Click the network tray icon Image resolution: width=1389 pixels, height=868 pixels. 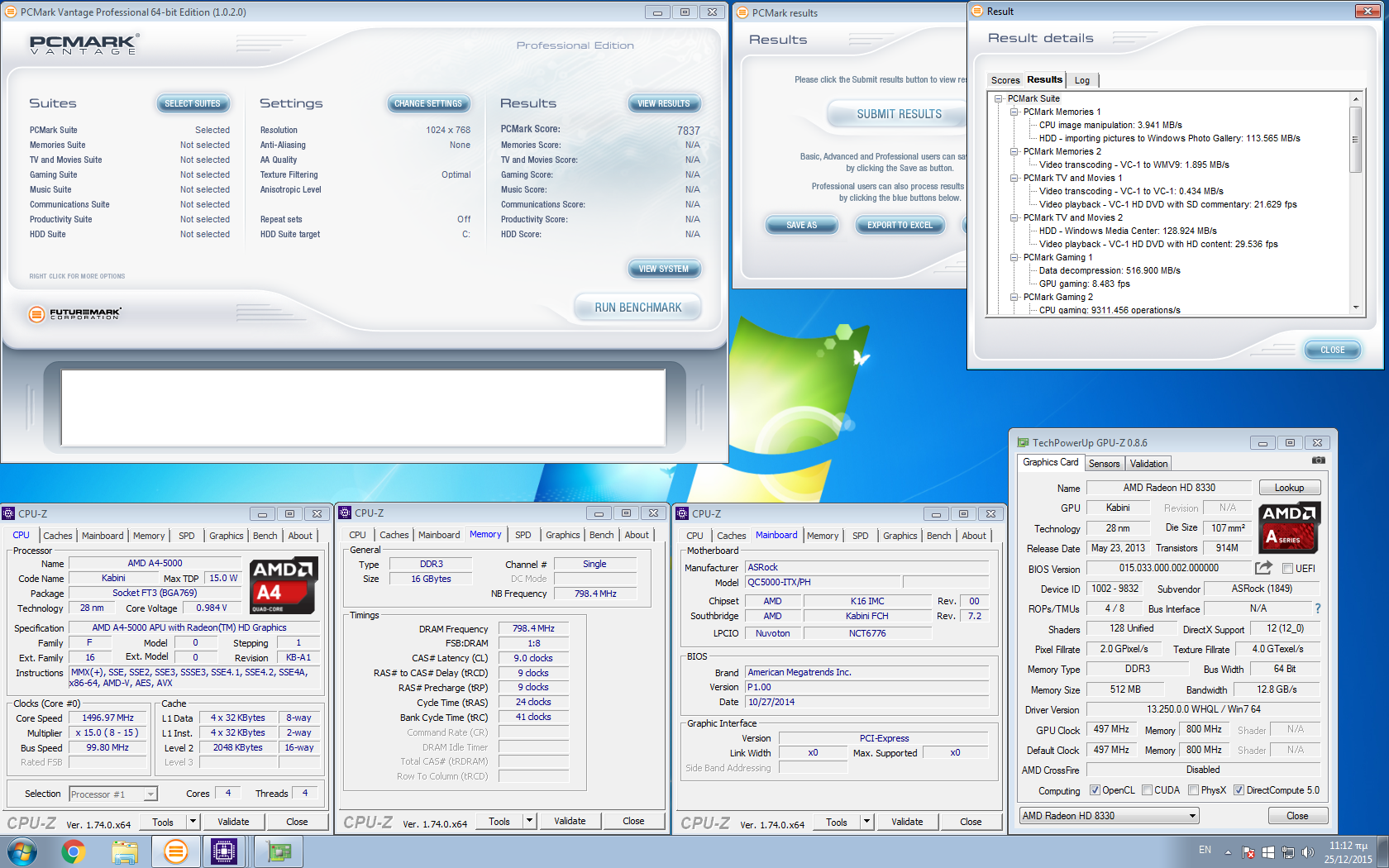point(1288,852)
